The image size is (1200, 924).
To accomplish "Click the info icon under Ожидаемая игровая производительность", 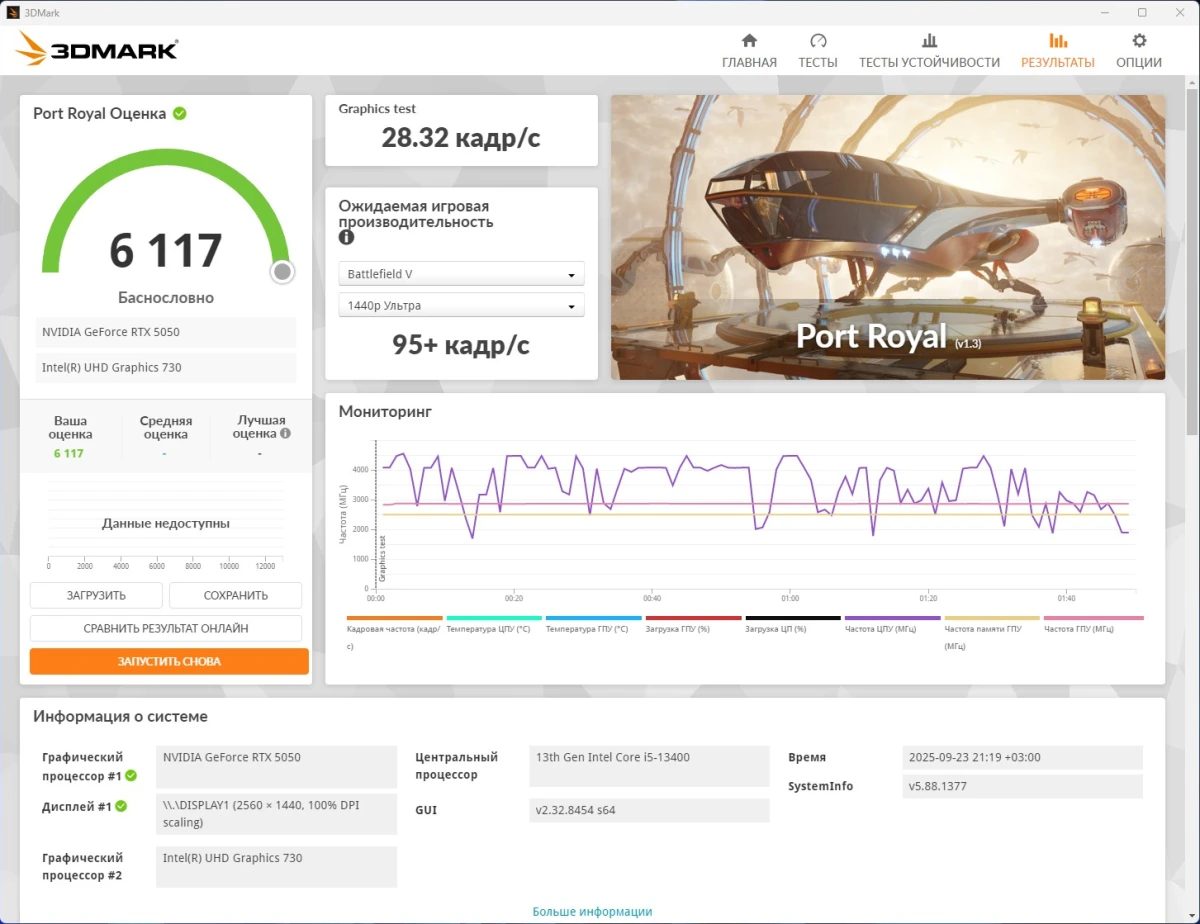I will coord(346,237).
